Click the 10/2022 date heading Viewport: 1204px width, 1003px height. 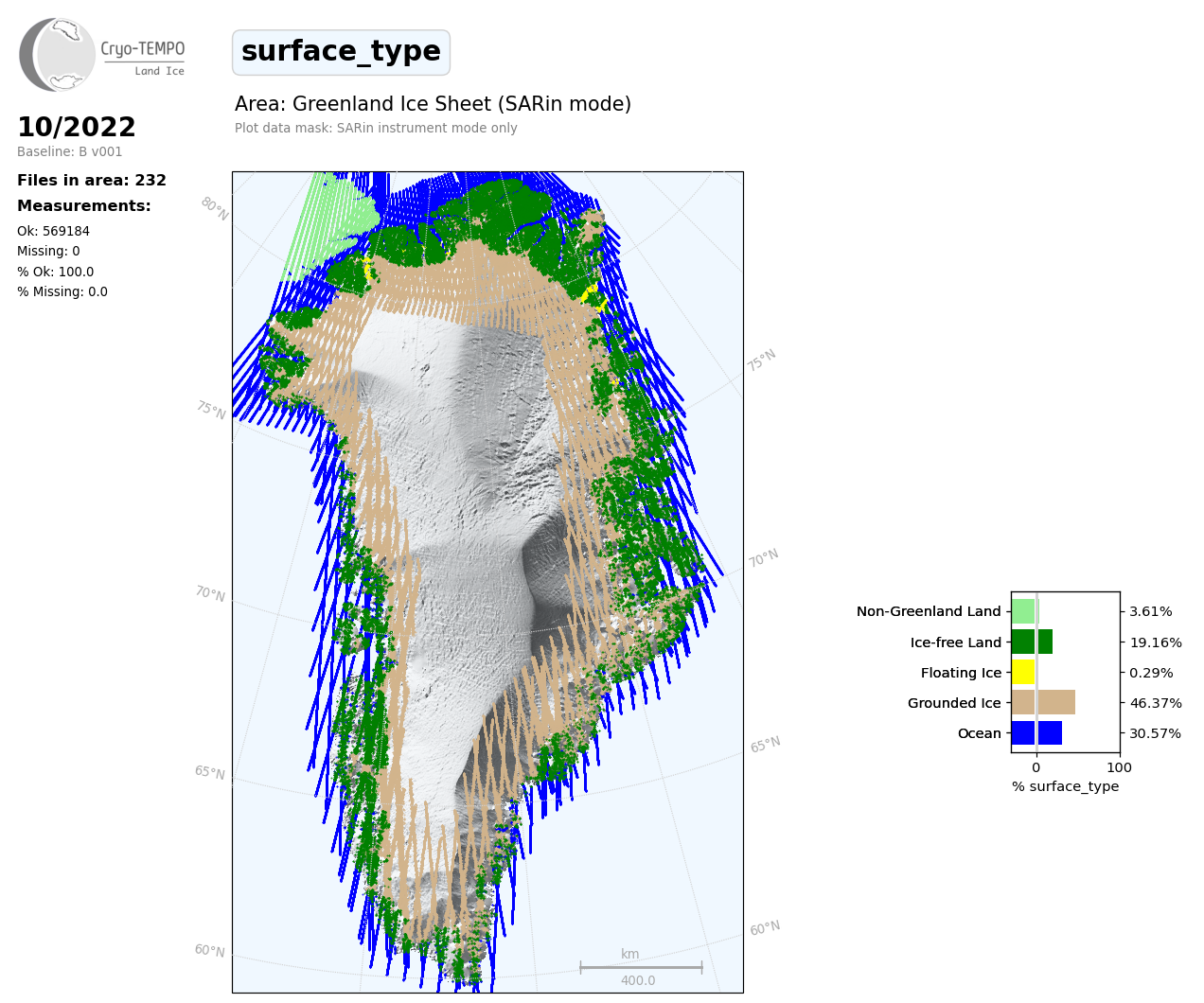pyautogui.click(x=77, y=127)
